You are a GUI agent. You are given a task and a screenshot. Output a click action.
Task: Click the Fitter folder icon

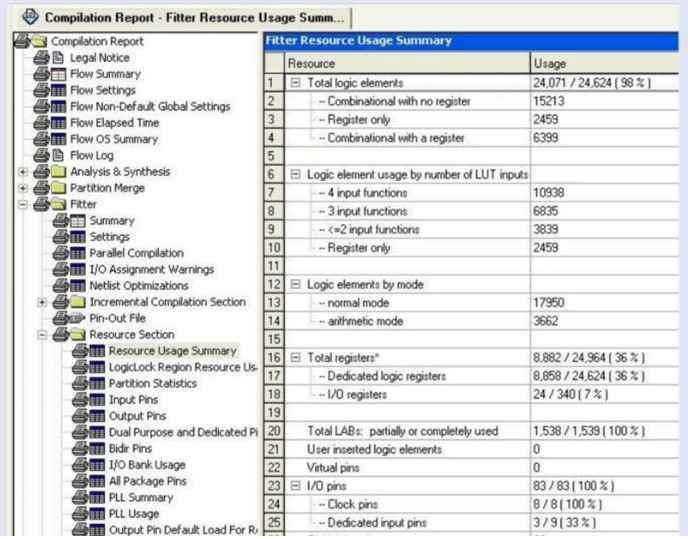pos(58,204)
